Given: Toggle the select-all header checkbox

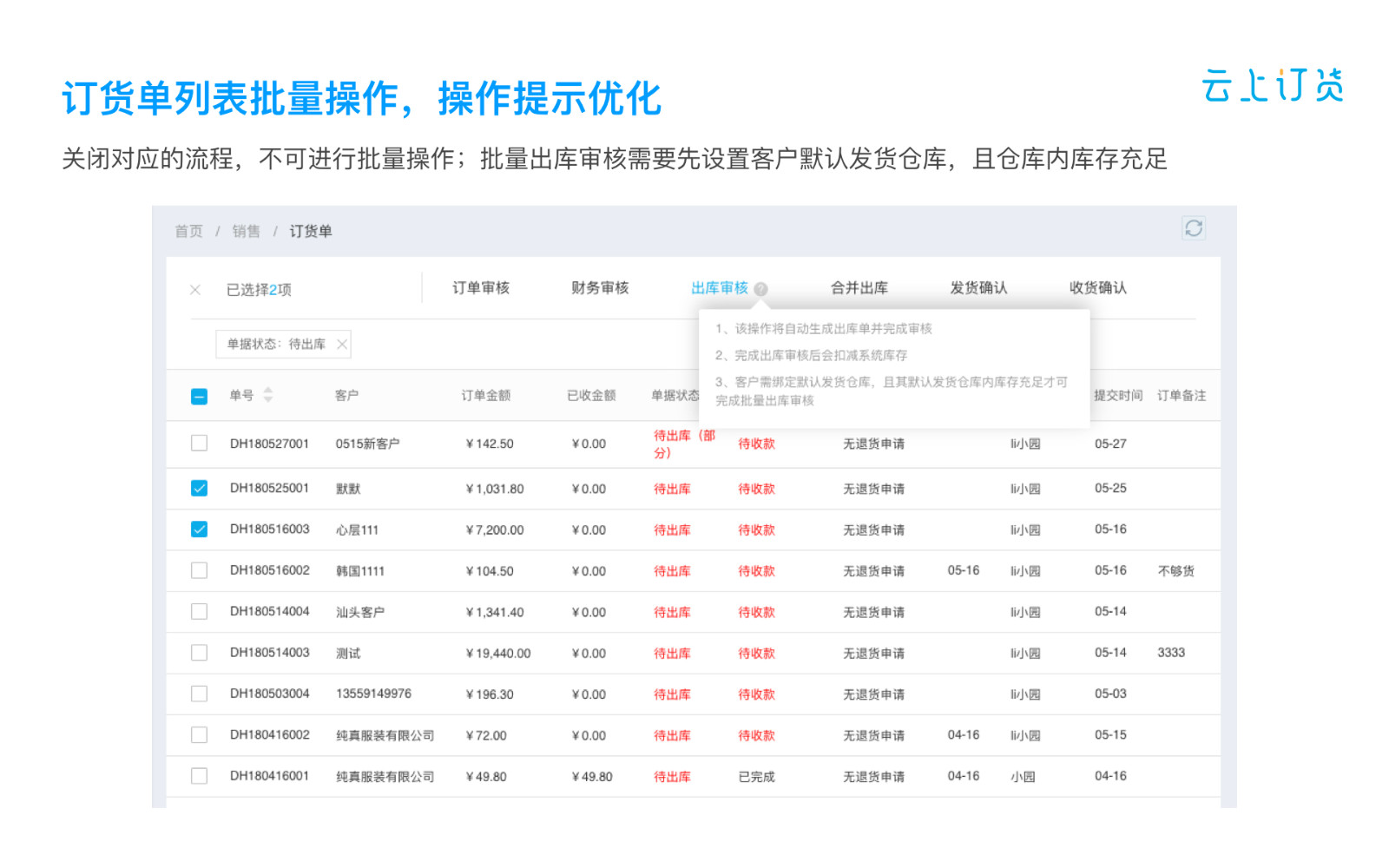Looking at the screenshot, I should 200,397.
